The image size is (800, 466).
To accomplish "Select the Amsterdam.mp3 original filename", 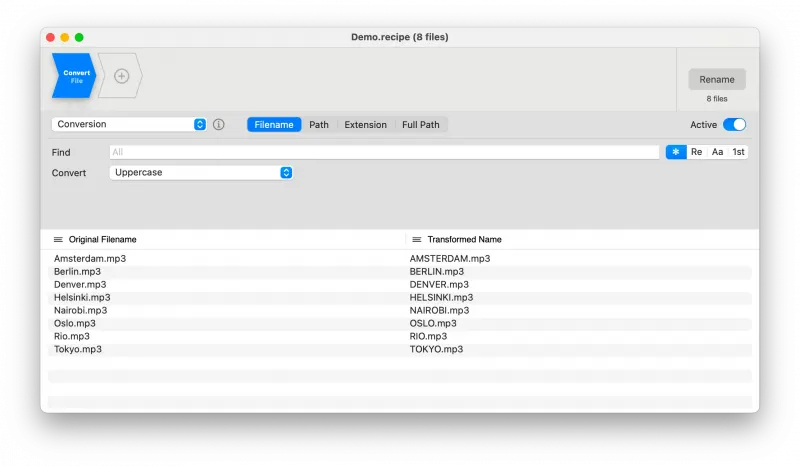I will pos(90,259).
